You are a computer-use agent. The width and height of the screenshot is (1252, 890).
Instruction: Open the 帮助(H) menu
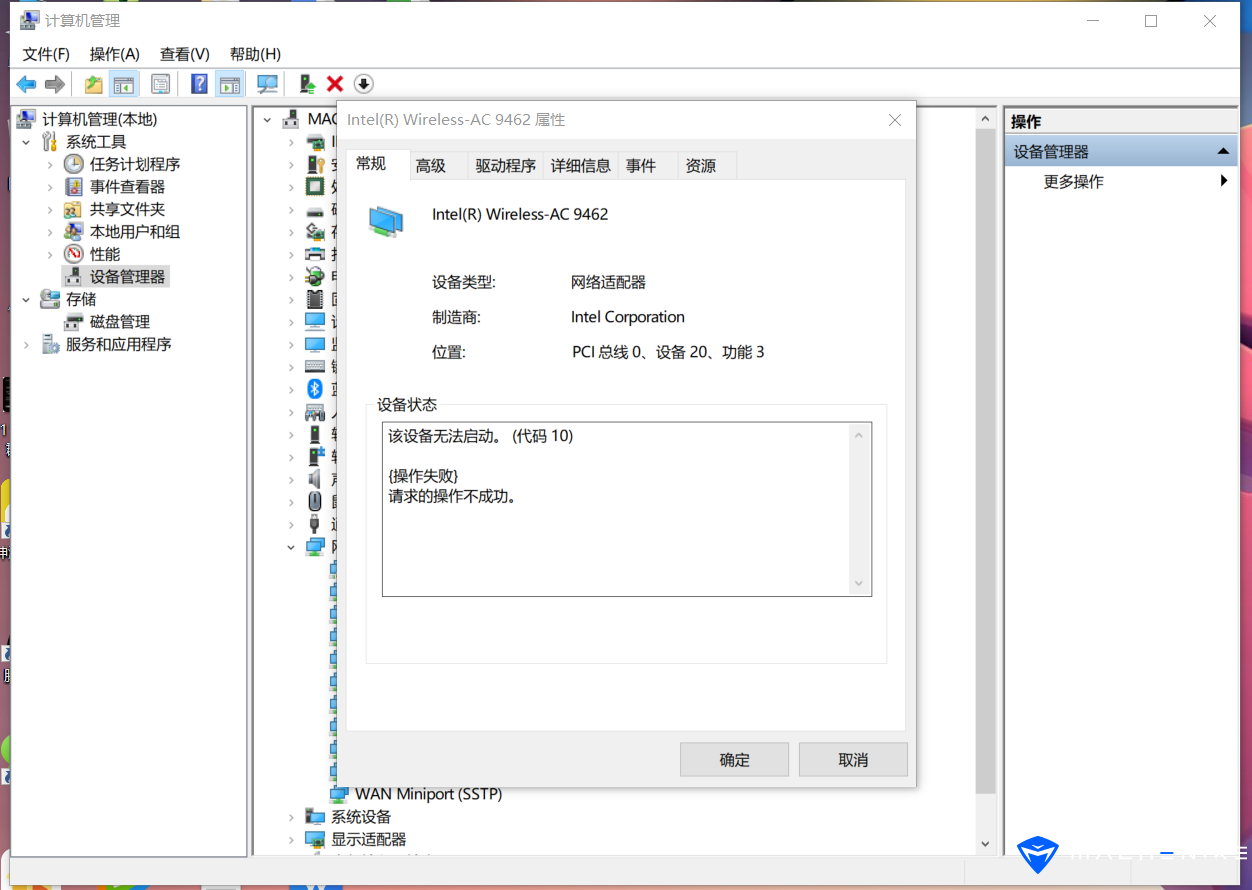coord(255,54)
